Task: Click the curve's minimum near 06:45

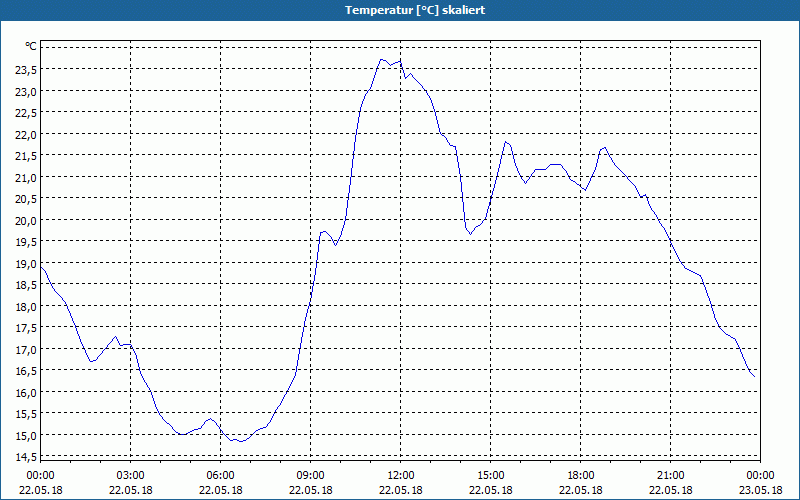Action: [241, 441]
